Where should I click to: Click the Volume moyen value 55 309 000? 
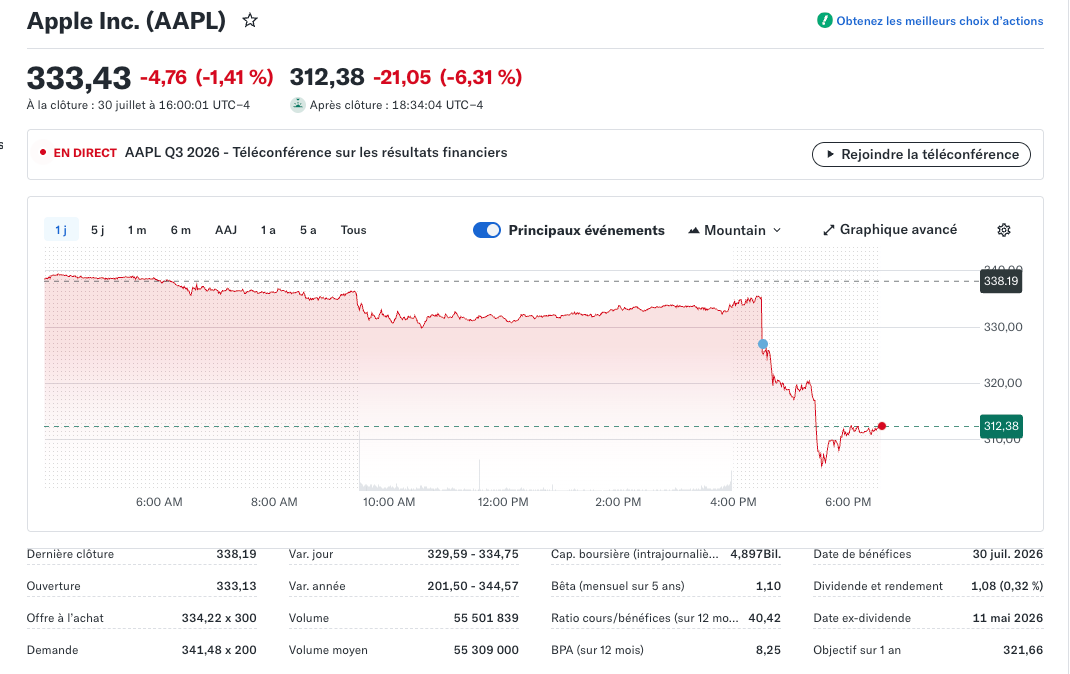pyautogui.click(x=486, y=650)
